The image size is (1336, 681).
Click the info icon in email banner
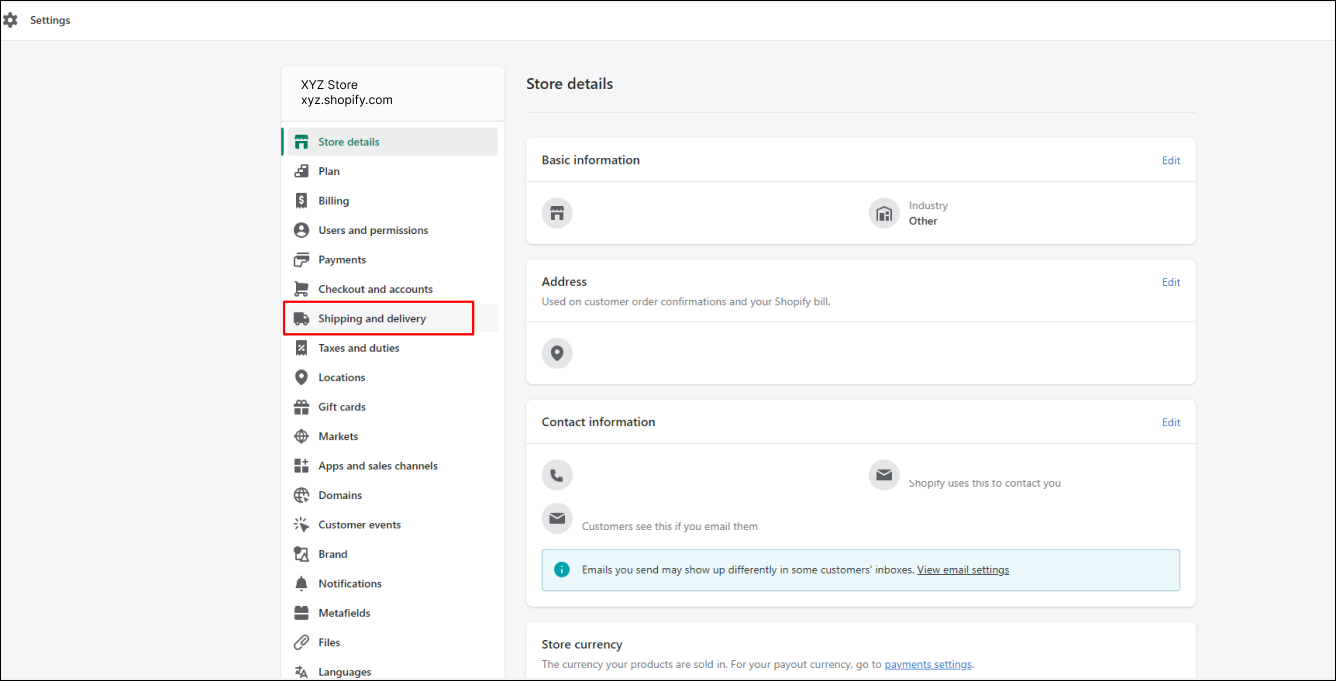pos(562,570)
